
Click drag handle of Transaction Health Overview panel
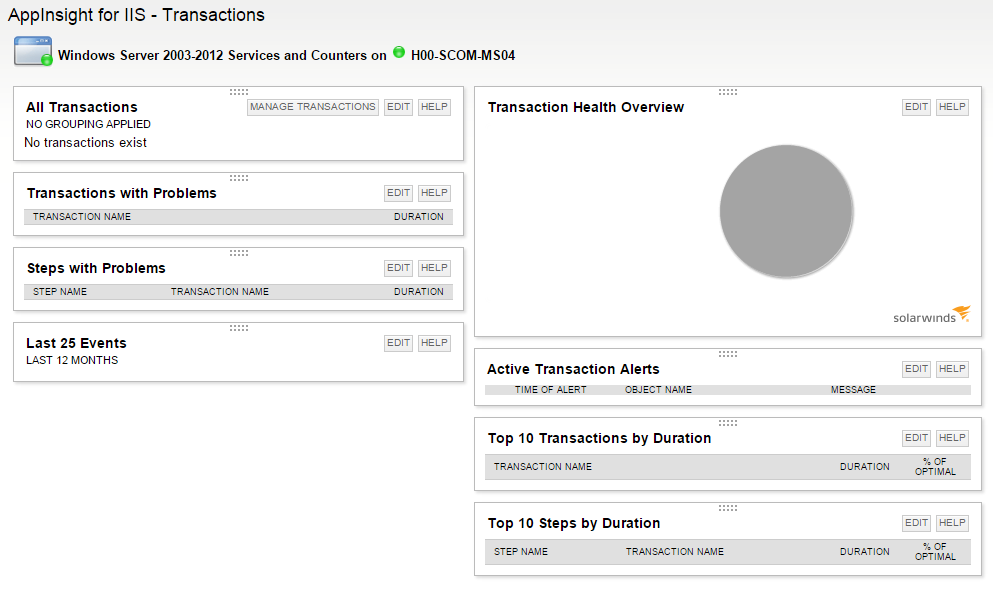(x=728, y=92)
